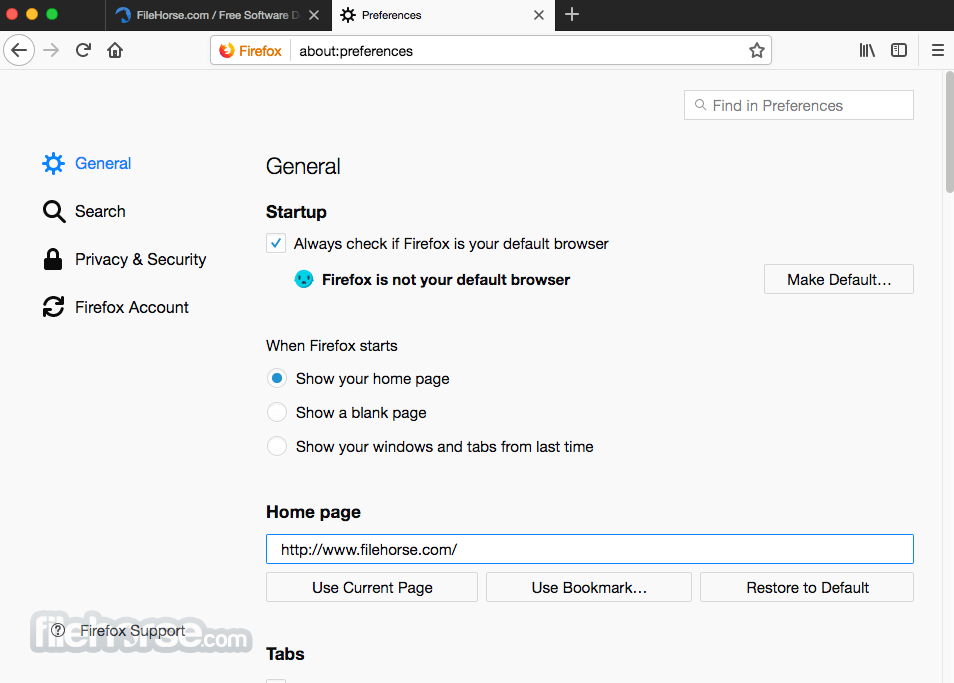This screenshot has width=954, height=683.
Task: Click the Find in Preferences search field
Action: 798,105
